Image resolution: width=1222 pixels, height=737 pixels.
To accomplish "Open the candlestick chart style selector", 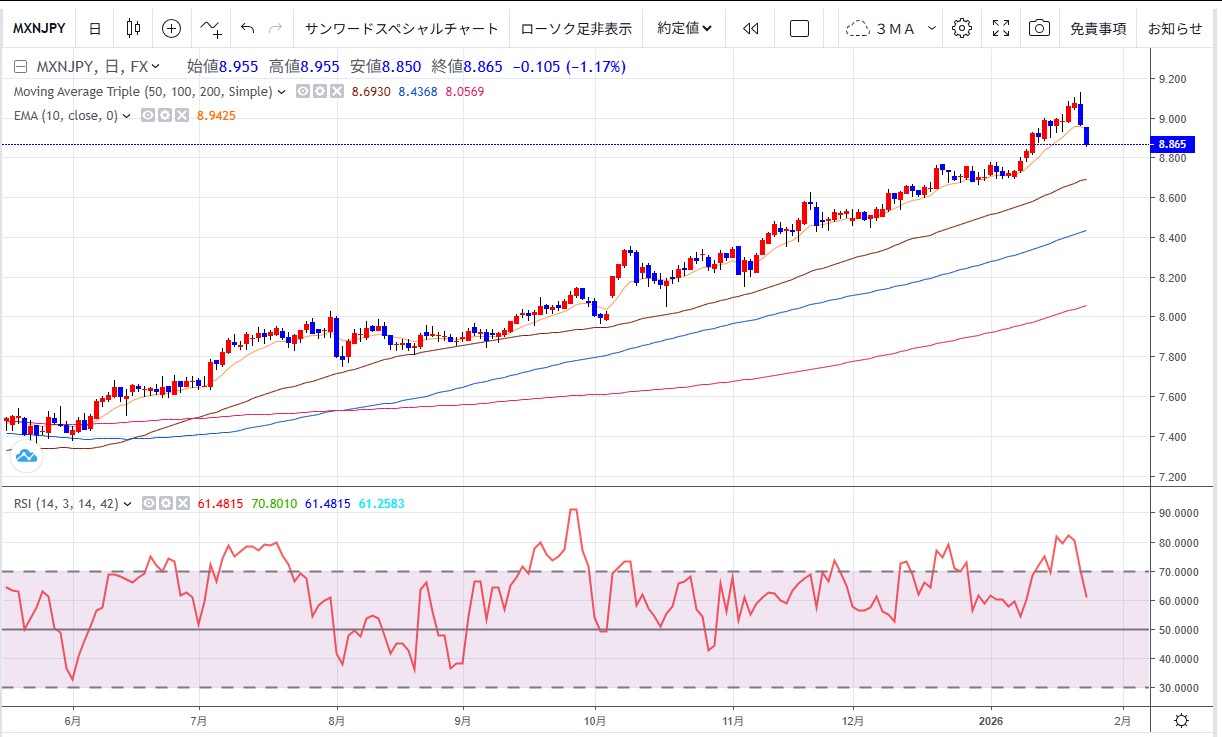I will 133,28.
